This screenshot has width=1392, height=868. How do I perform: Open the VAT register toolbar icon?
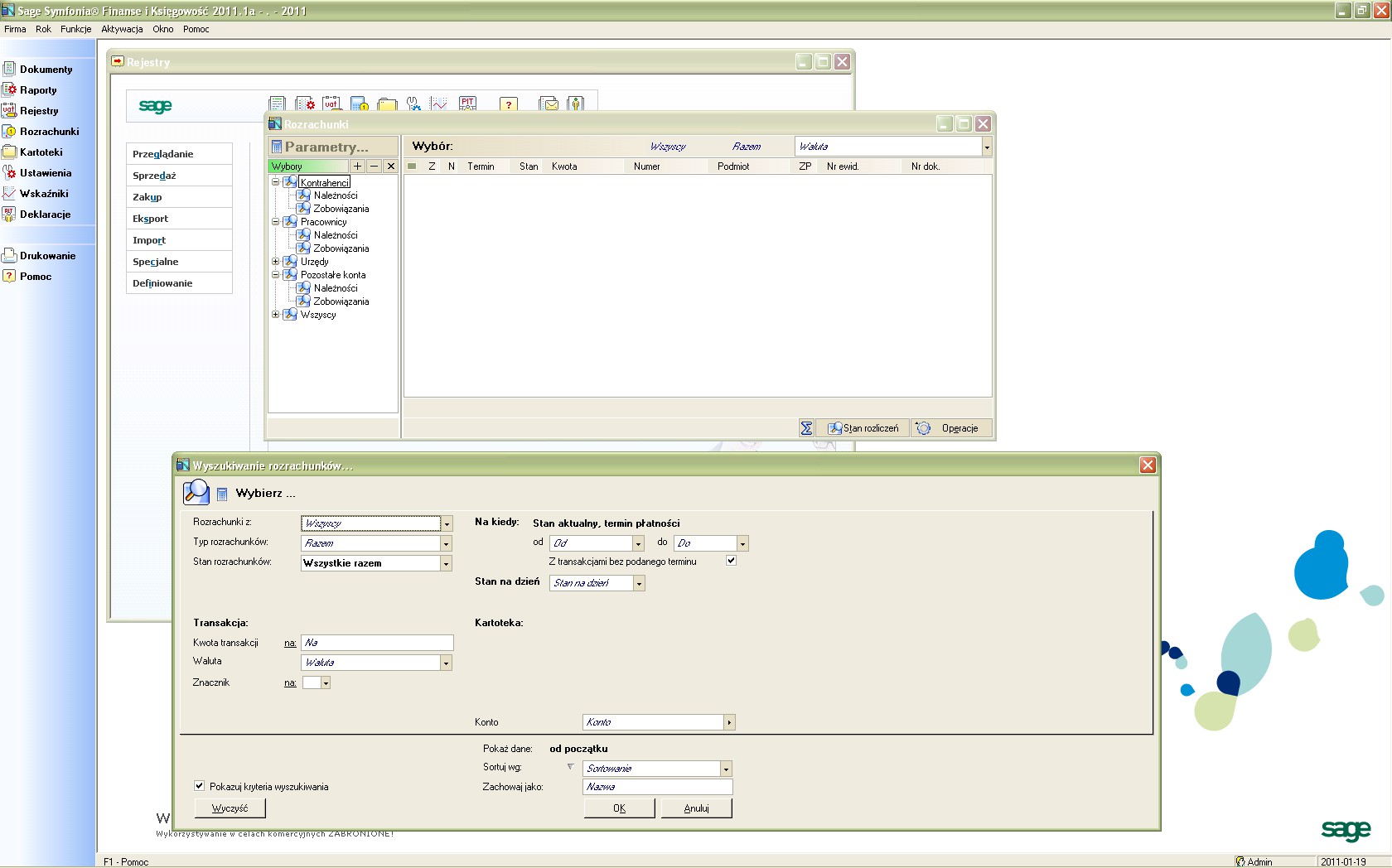coord(331,104)
